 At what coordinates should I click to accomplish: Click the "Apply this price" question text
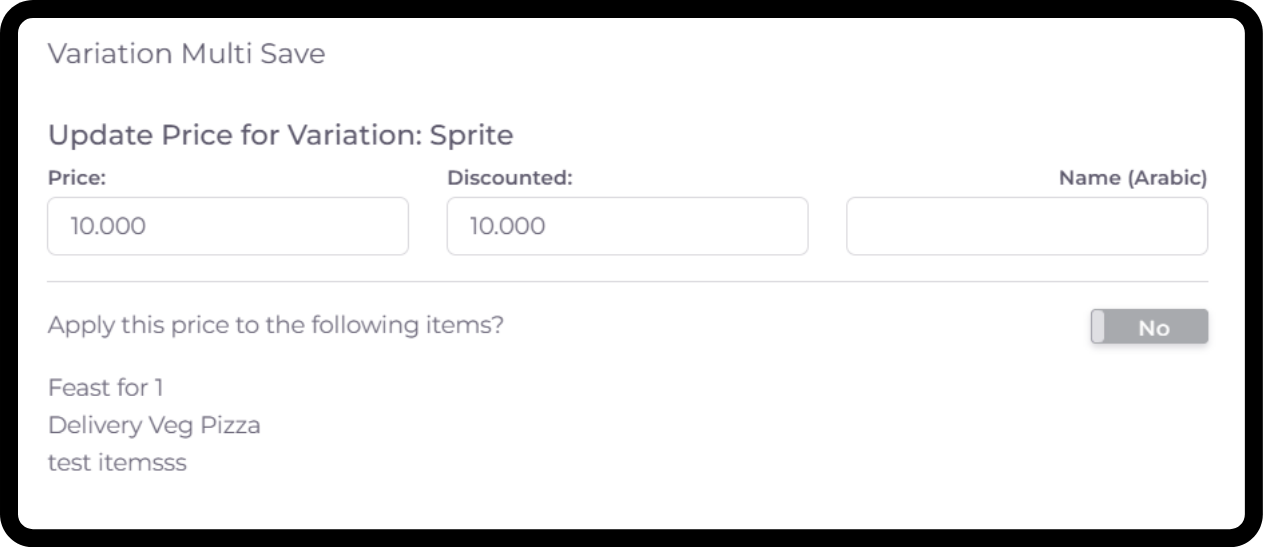pos(275,326)
